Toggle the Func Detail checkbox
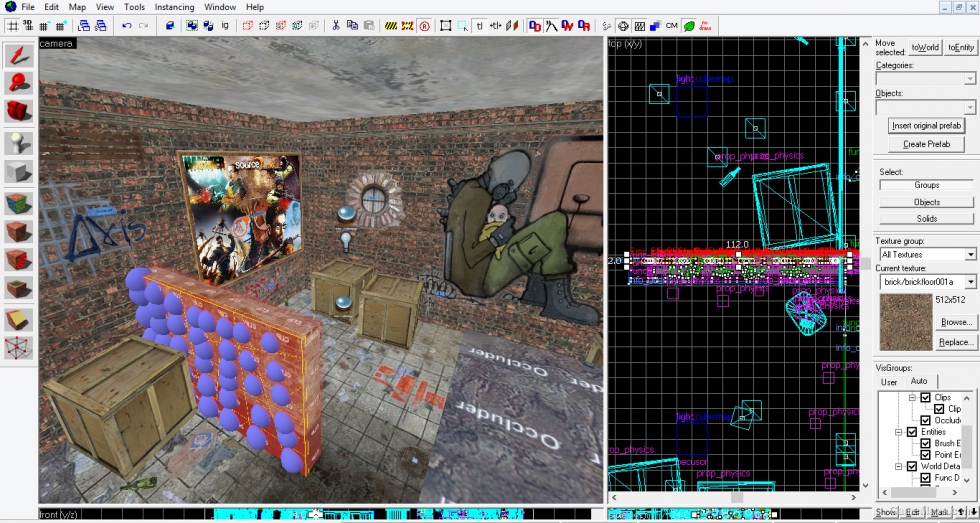The height and width of the screenshot is (523, 980). [x=926, y=477]
